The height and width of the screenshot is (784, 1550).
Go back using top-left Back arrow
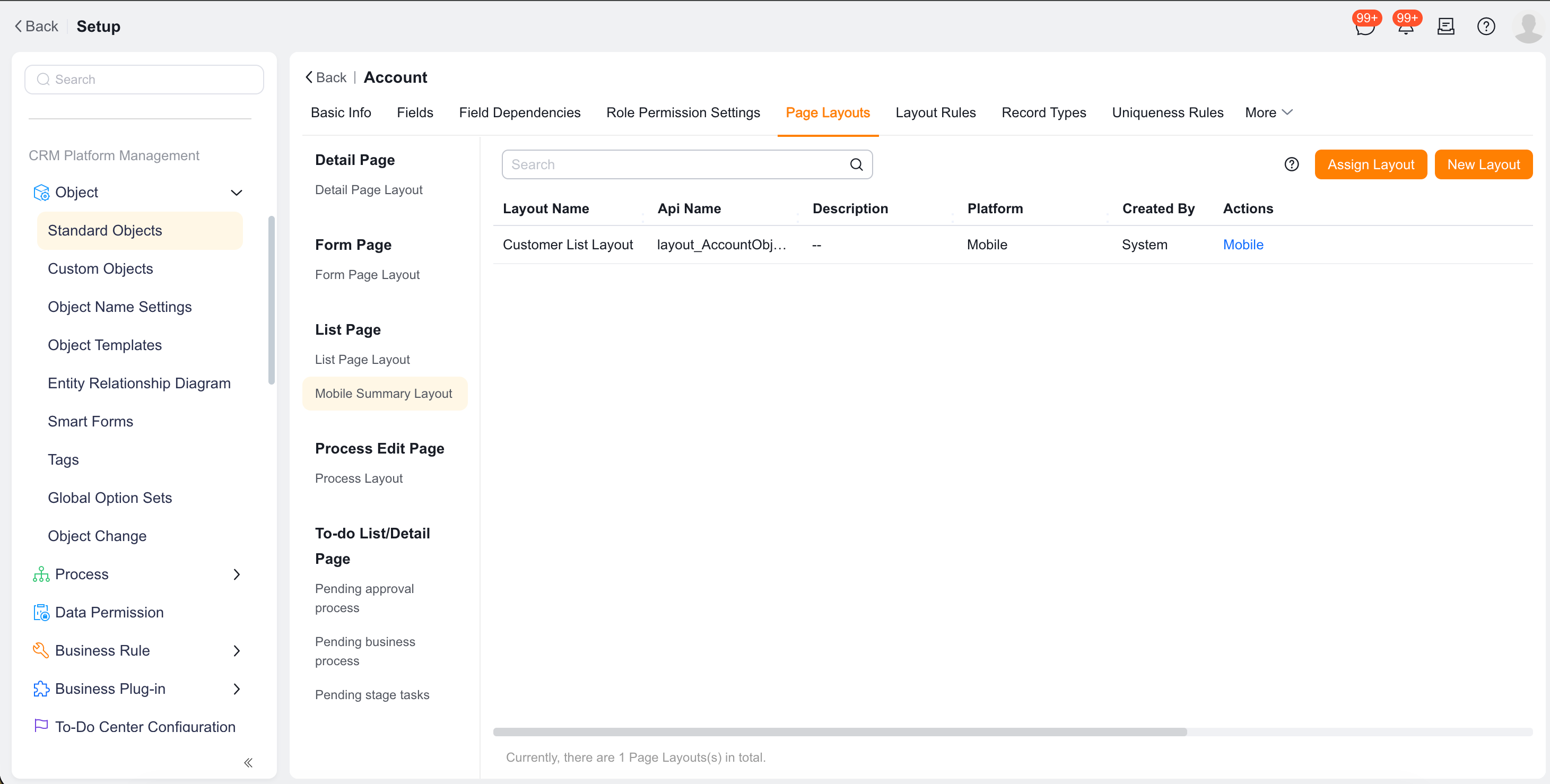[36, 27]
